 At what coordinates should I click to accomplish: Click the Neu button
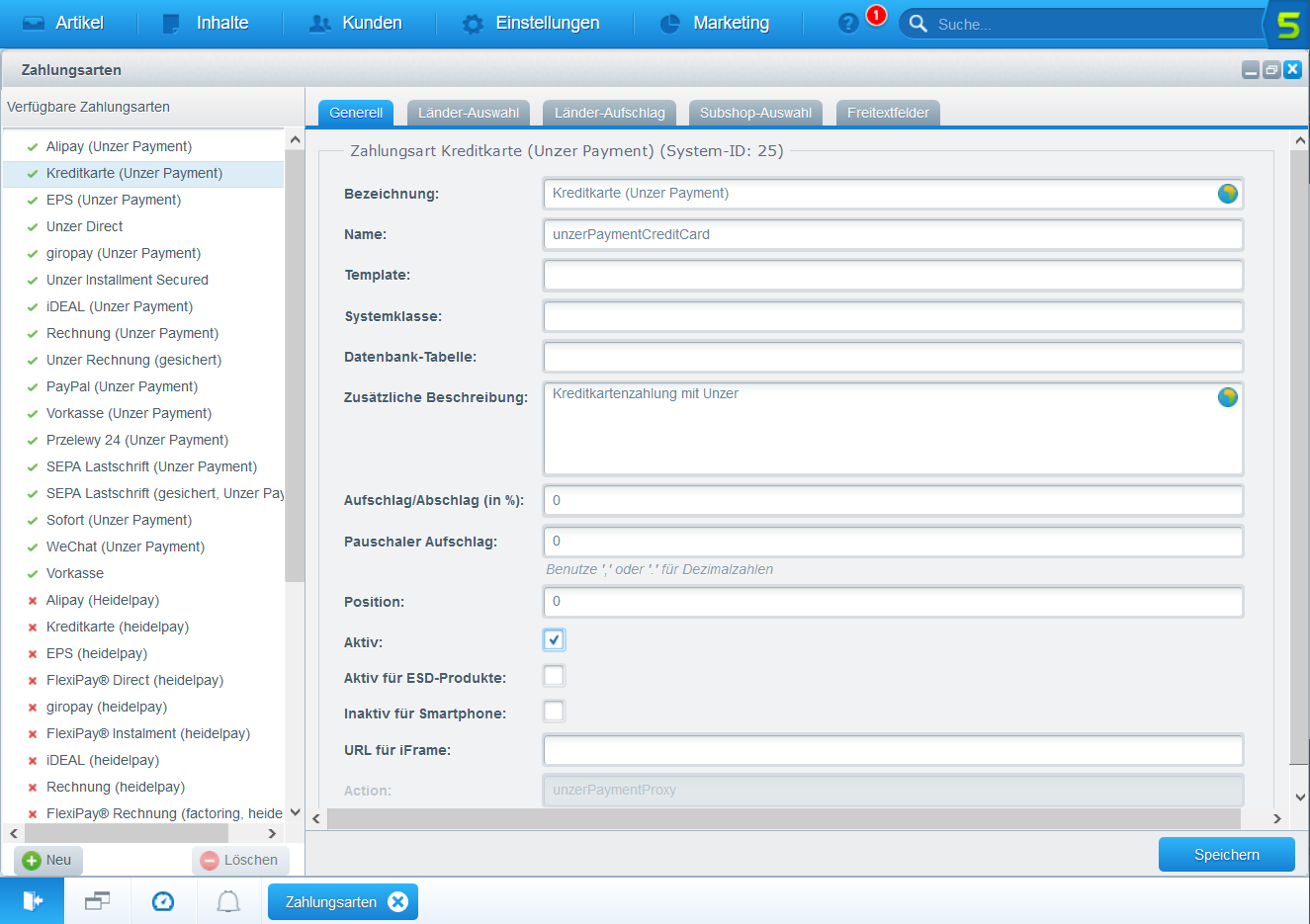pyautogui.click(x=48, y=861)
